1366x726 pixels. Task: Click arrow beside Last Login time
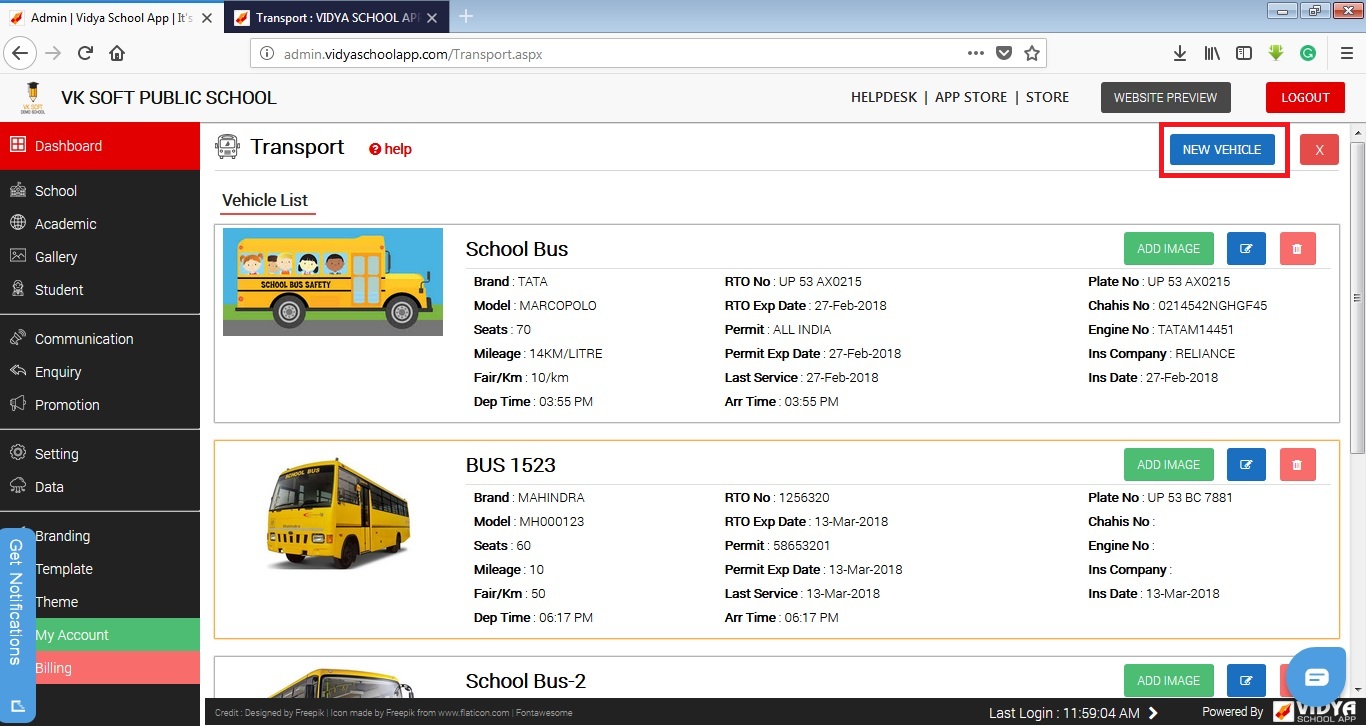tap(1153, 713)
